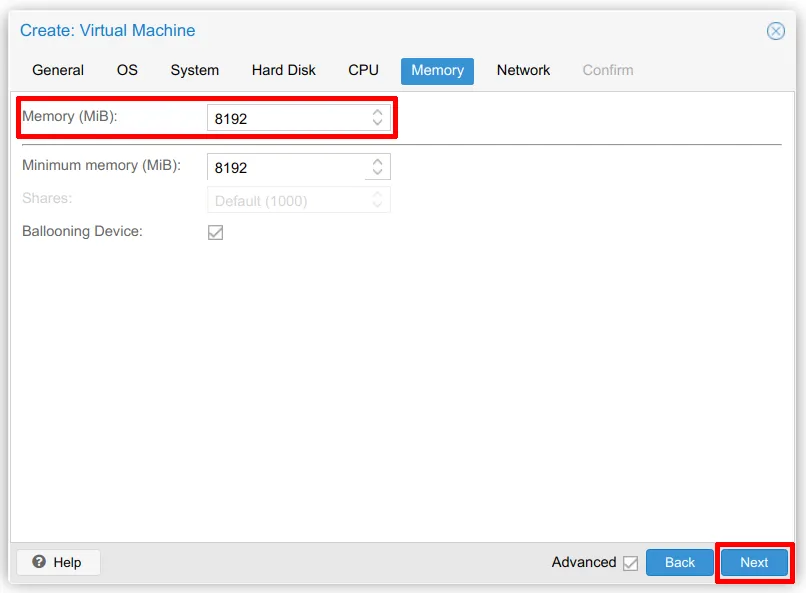Select the CPU tab
This screenshot has width=806, height=593.
tap(363, 70)
